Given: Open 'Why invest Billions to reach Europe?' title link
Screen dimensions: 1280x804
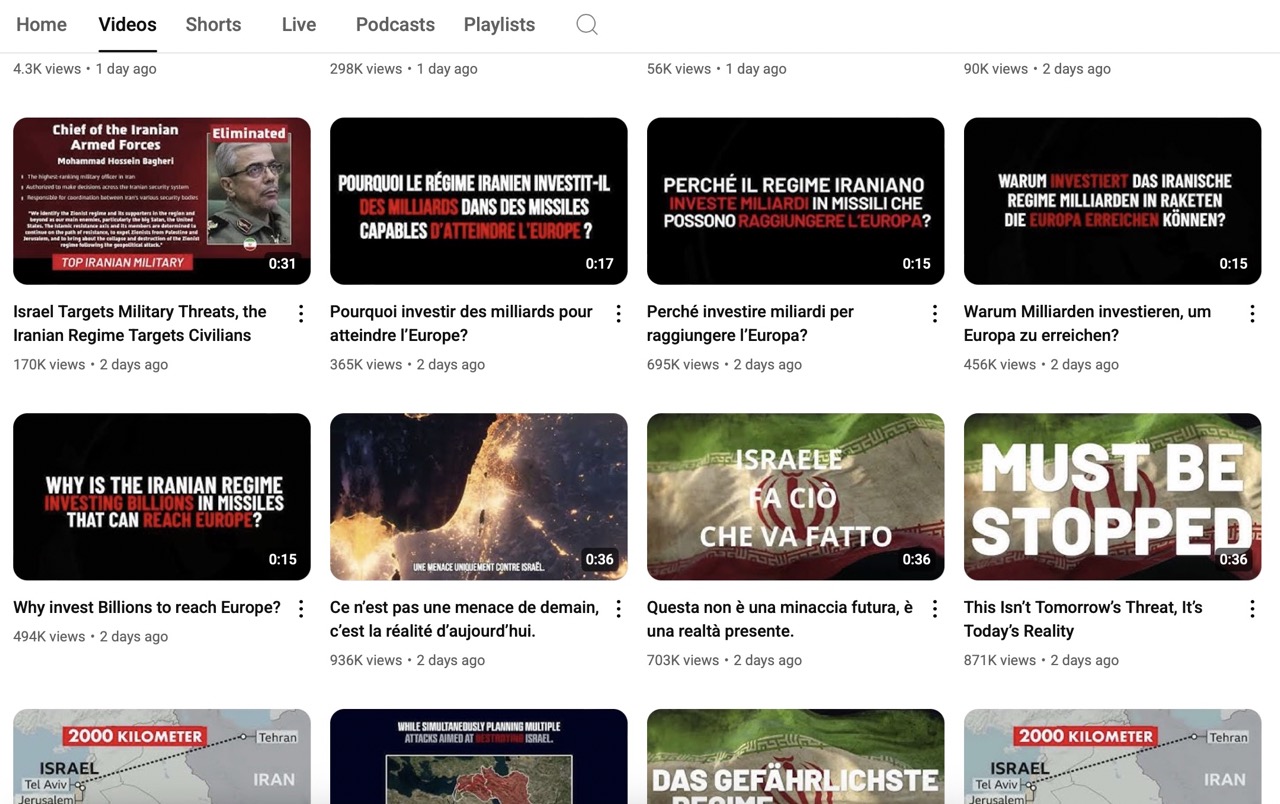Looking at the screenshot, I should [x=147, y=608].
